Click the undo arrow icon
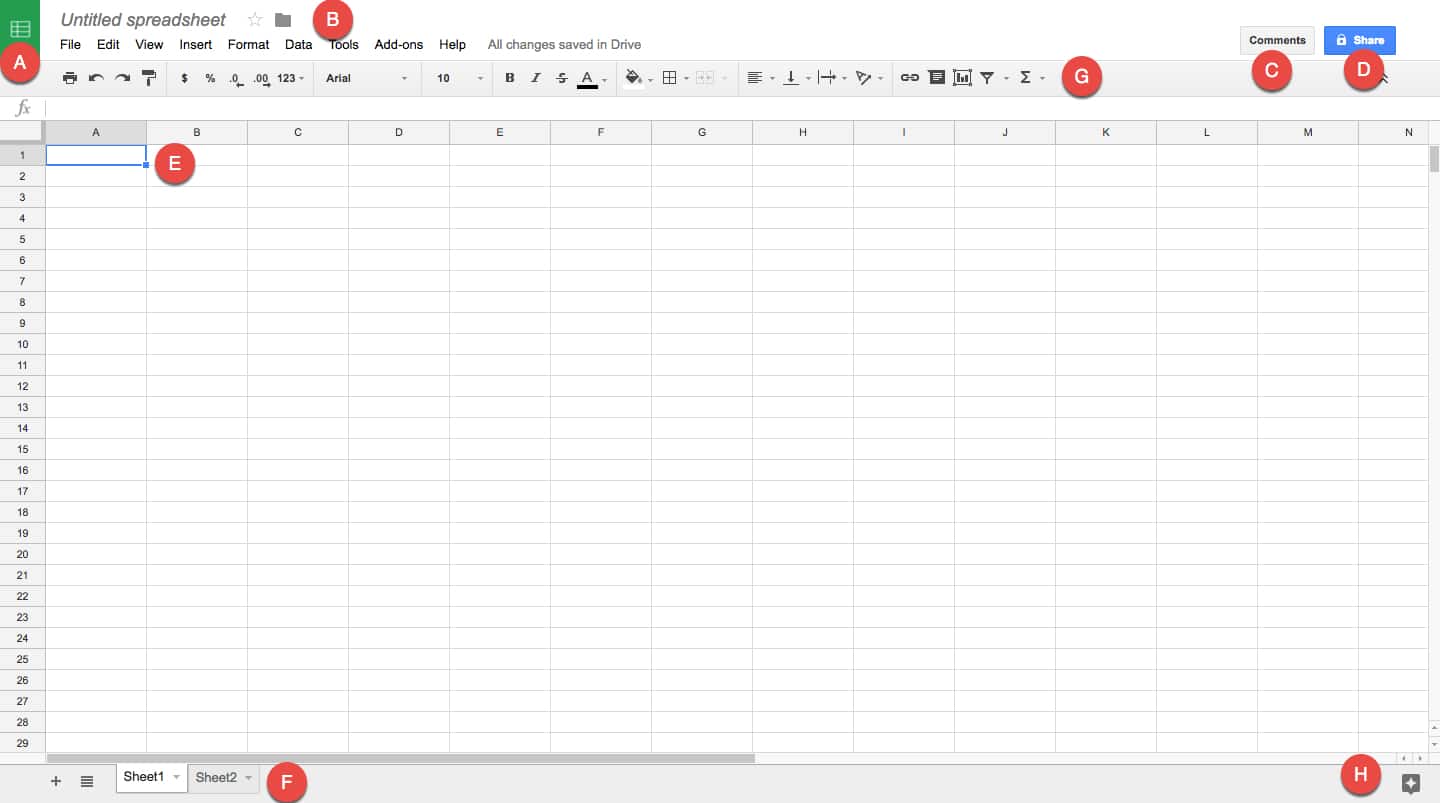Image resolution: width=1440 pixels, height=803 pixels. pyautogui.click(x=96, y=78)
